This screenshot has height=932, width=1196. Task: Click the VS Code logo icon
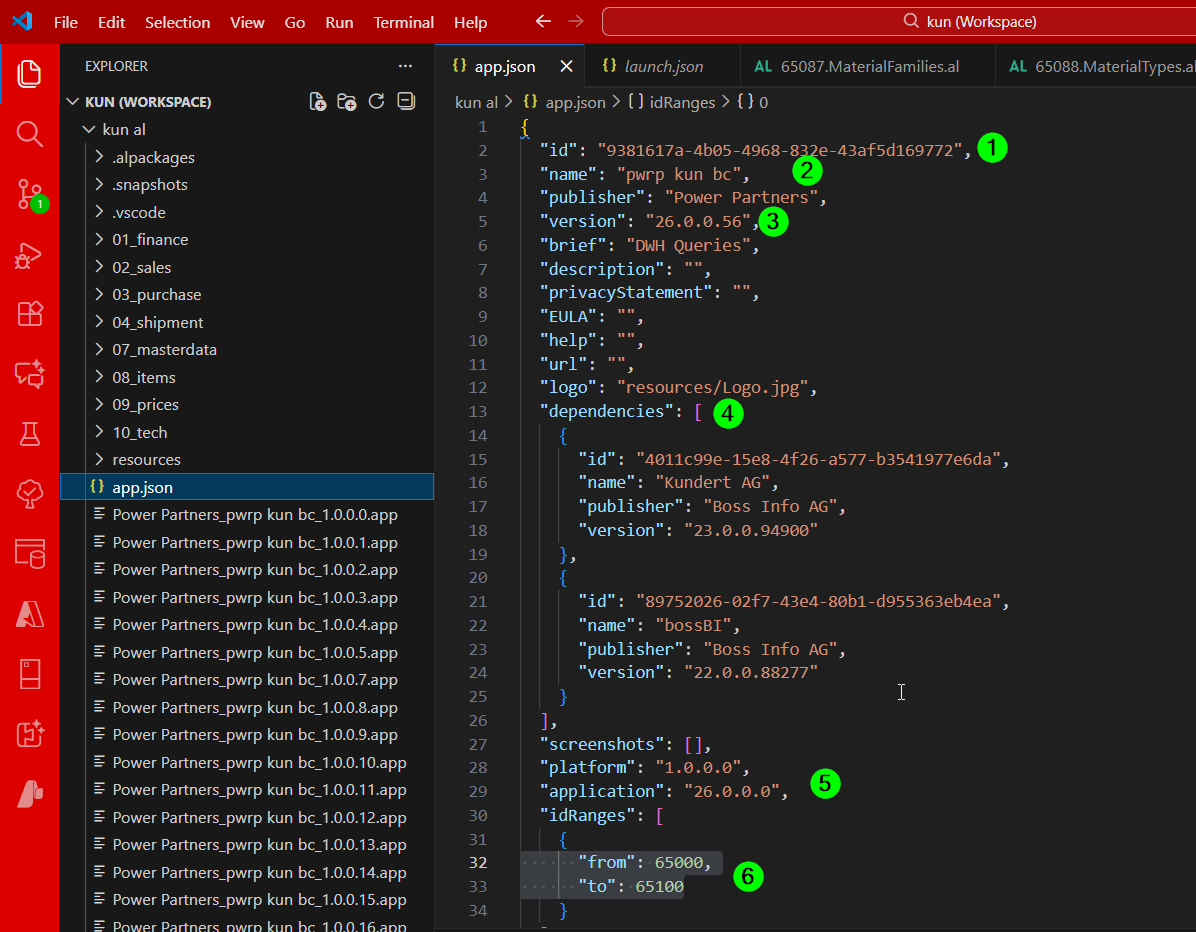pyautogui.click(x=22, y=21)
